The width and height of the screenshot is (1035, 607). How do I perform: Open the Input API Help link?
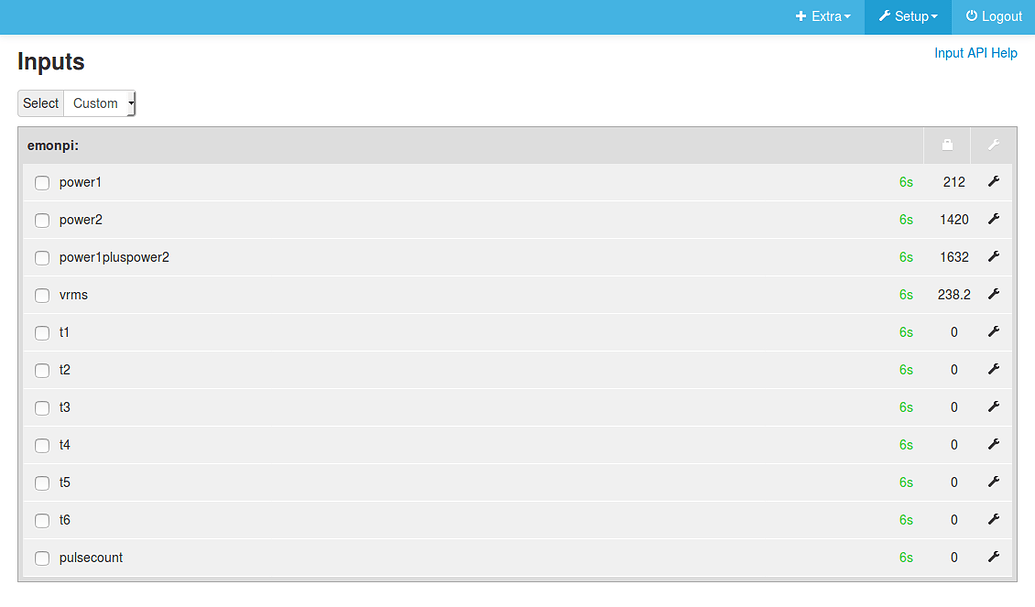coord(976,53)
